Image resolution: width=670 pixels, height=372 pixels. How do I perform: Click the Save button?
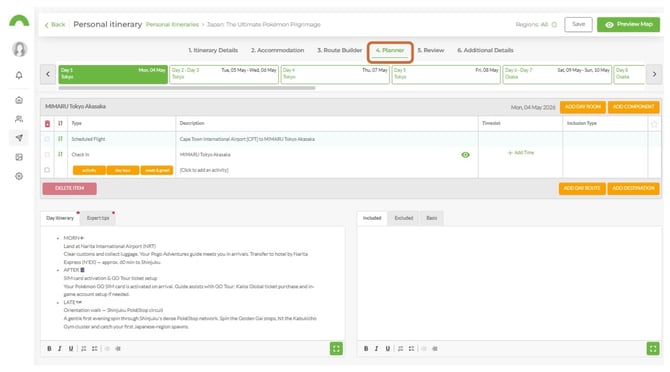[579, 24]
